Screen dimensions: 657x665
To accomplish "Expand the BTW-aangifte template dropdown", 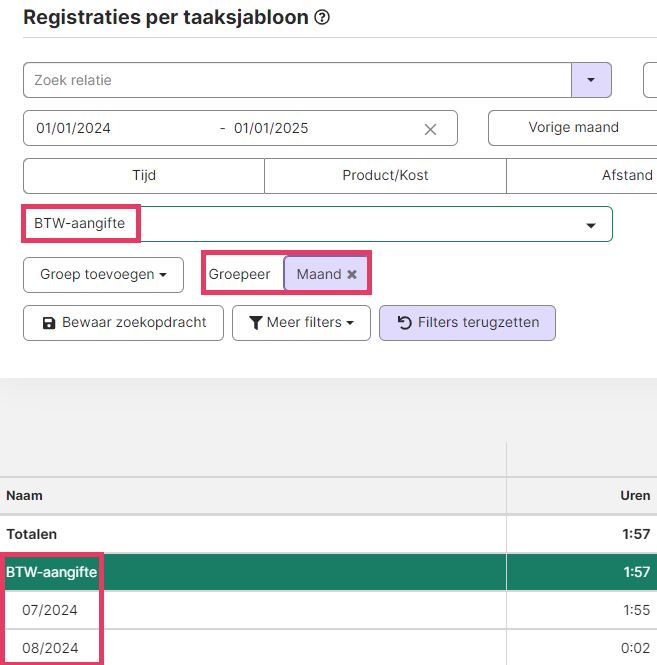I will (591, 225).
